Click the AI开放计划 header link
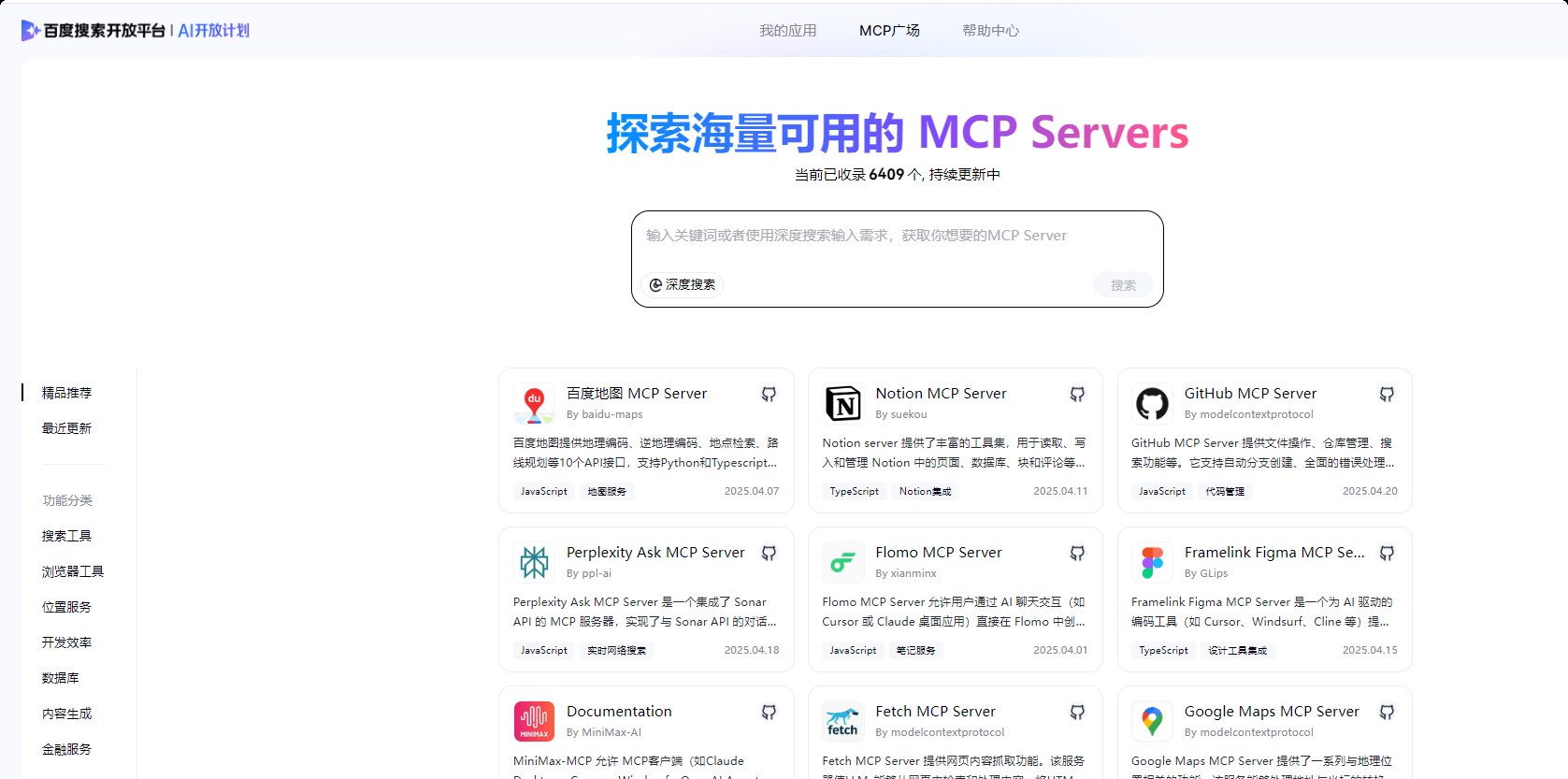 [213, 30]
